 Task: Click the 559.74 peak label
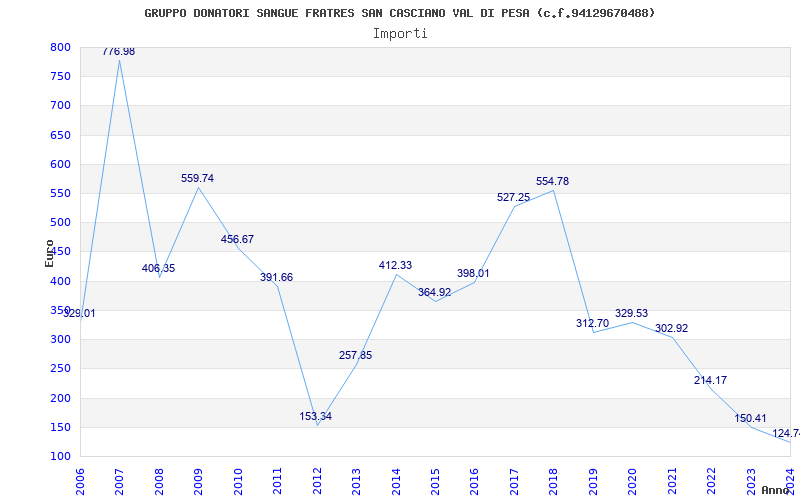click(197, 179)
